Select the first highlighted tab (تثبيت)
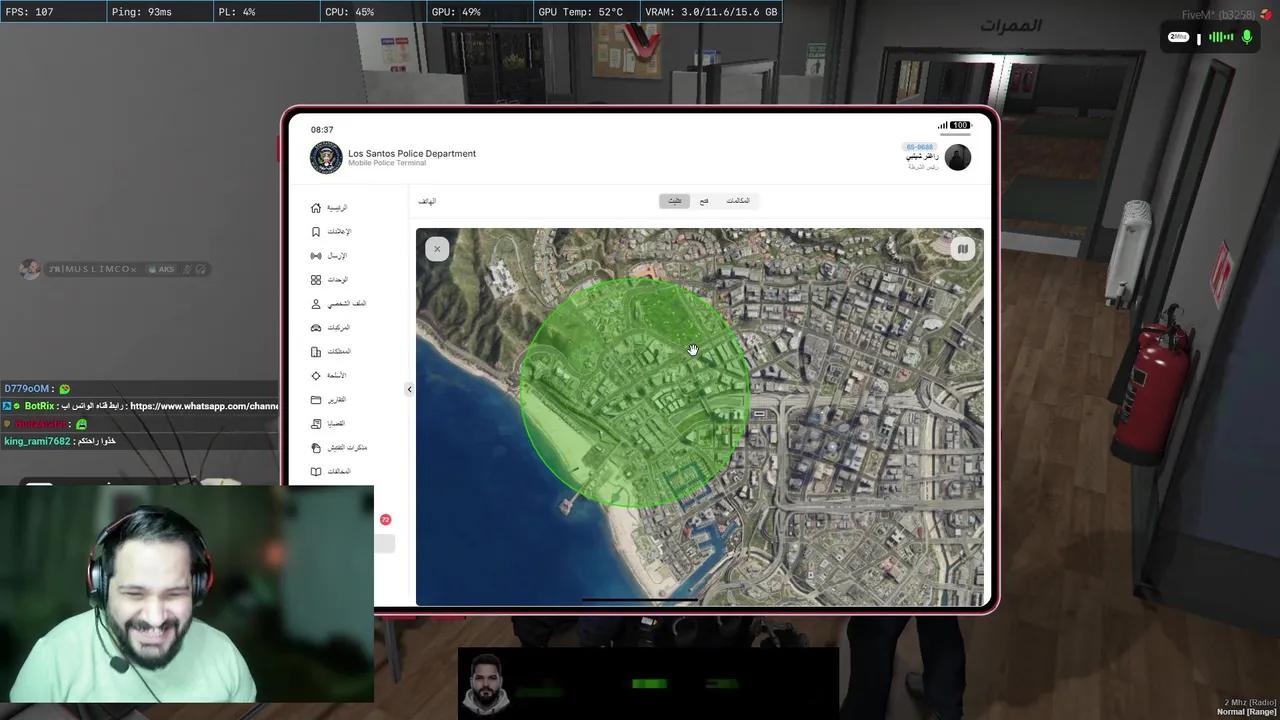This screenshot has width=1280, height=720. click(x=675, y=201)
